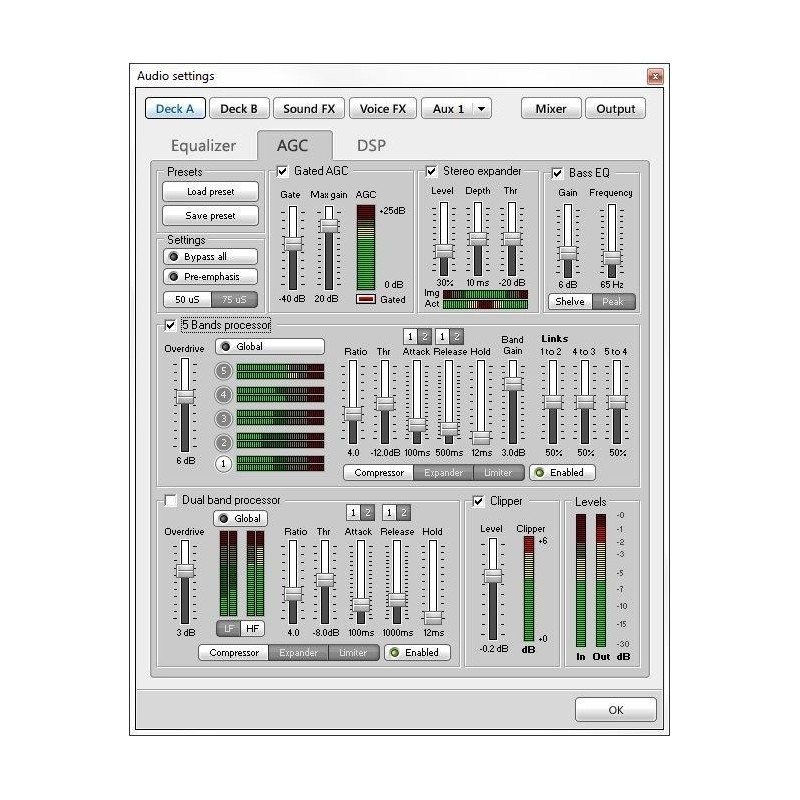Click Global in the 5 Bands processor

click(270, 345)
